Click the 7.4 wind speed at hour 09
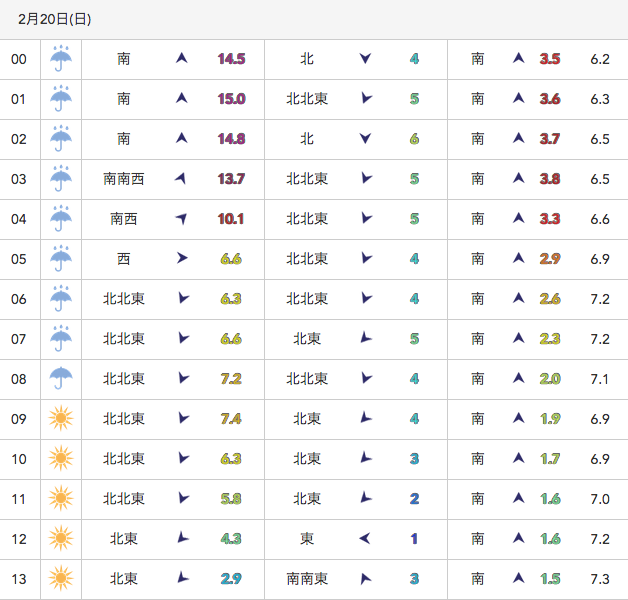 click(231, 419)
